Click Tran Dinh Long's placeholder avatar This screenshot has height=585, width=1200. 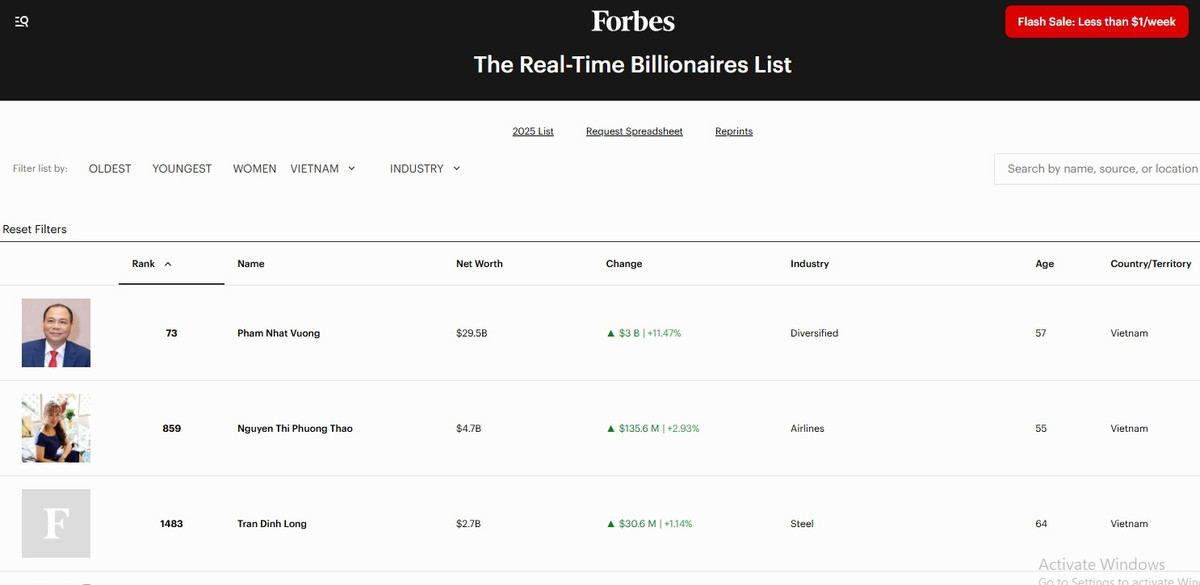(x=56, y=523)
